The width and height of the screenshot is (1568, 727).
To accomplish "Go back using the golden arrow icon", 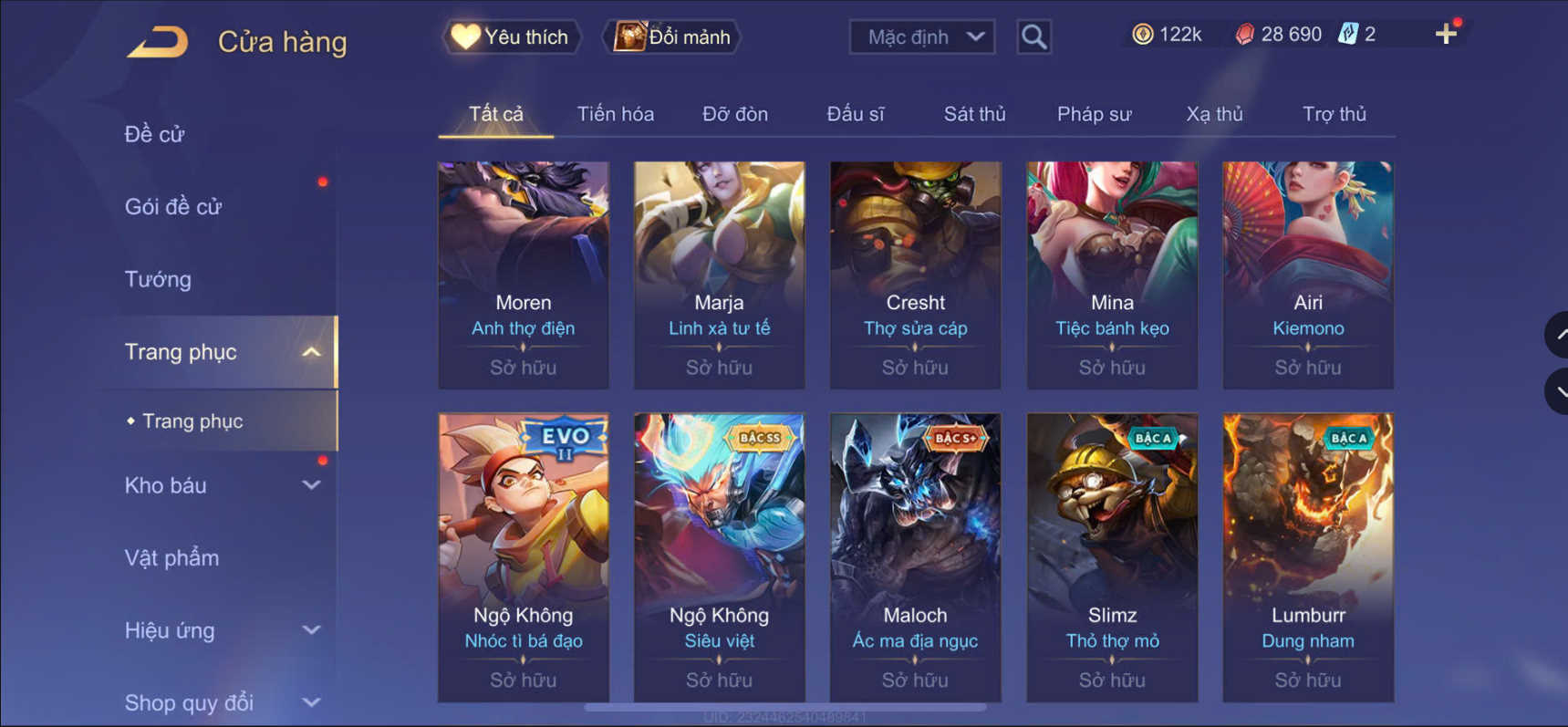I will coord(158,41).
